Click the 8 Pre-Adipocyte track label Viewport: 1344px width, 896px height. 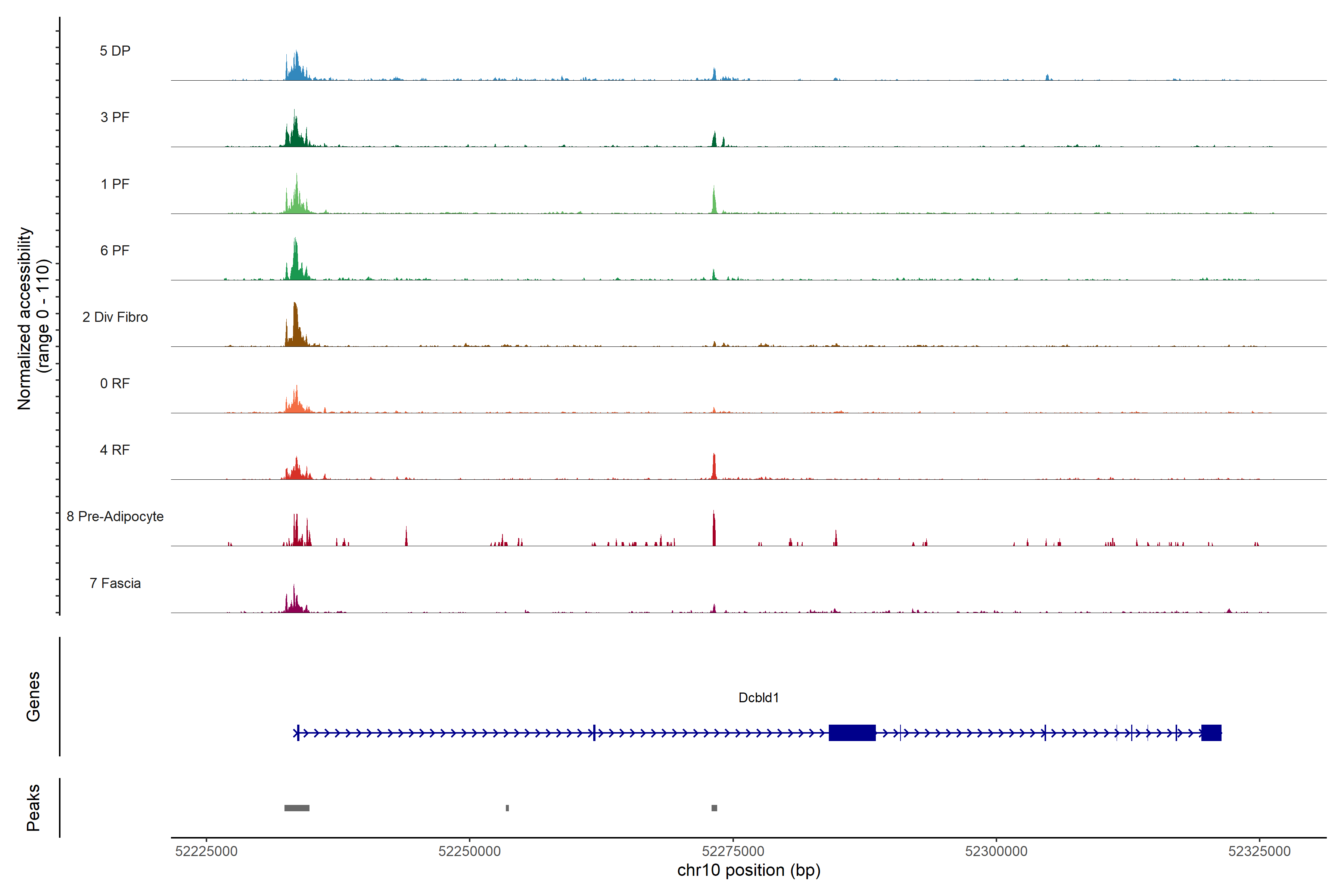point(115,517)
